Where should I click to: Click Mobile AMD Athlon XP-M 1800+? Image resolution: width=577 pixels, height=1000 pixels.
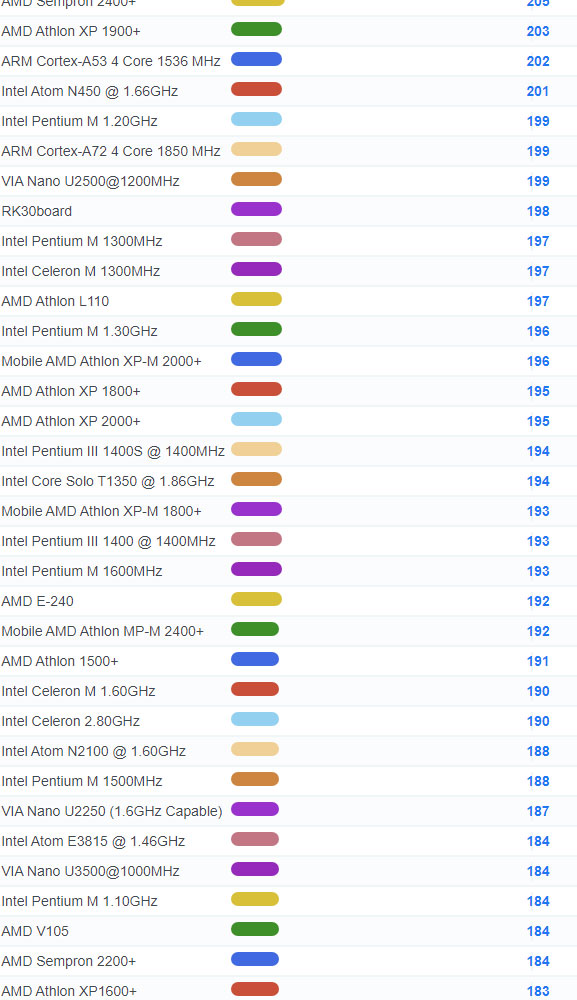tap(101, 511)
